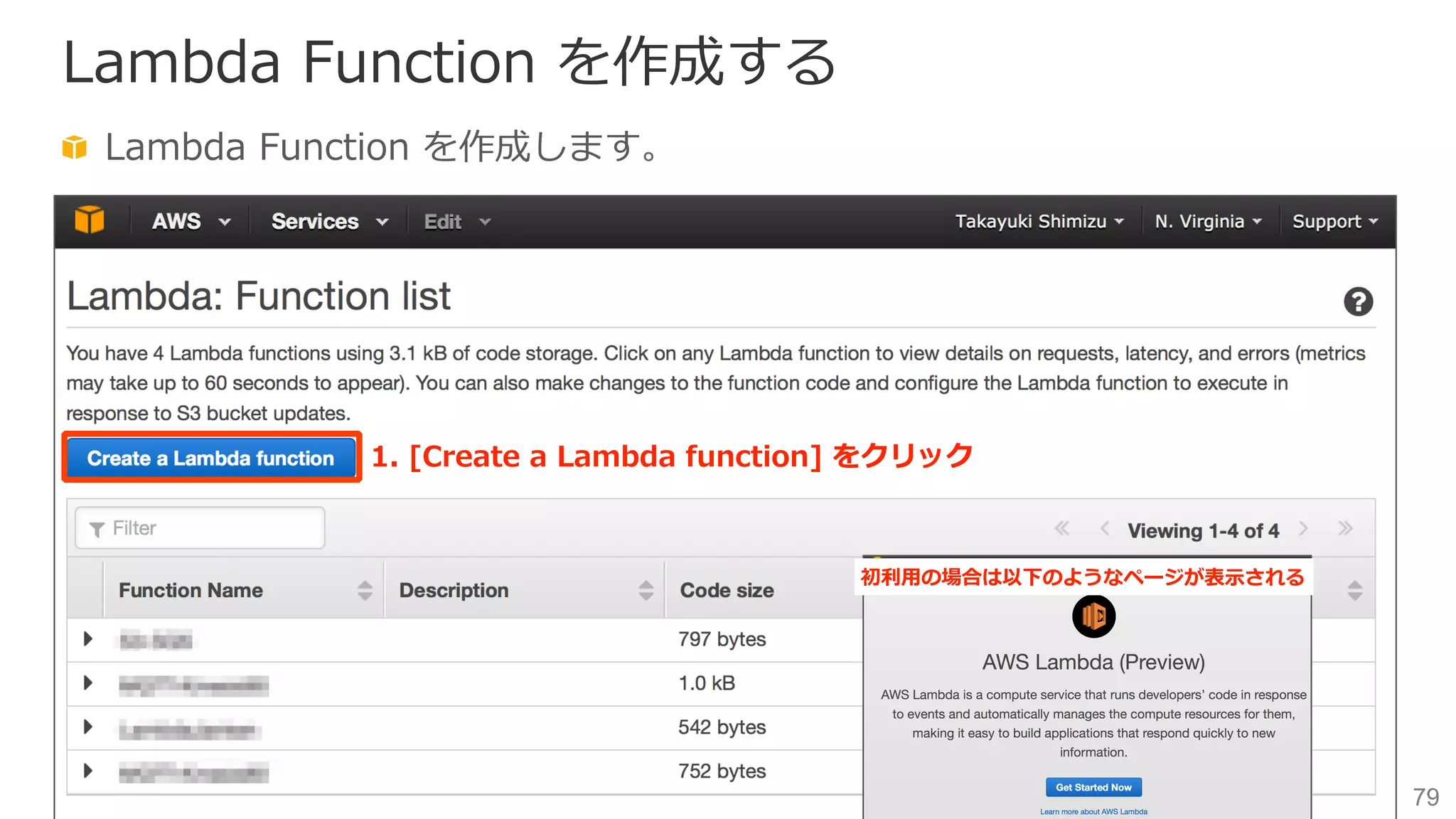This screenshot has height=819, width=1456.
Task: Click the 1.0 kB code size cell
Action: coord(707,683)
